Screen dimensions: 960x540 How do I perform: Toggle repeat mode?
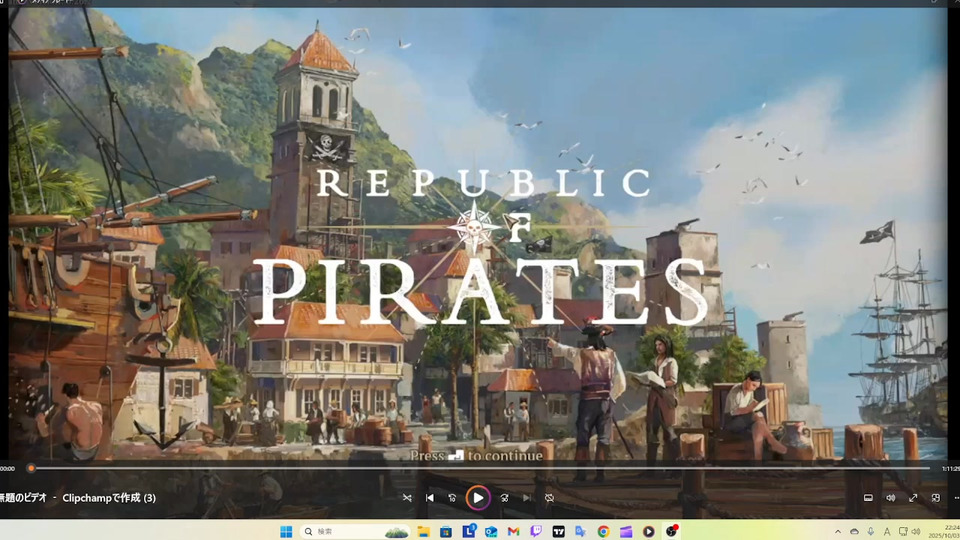549,498
